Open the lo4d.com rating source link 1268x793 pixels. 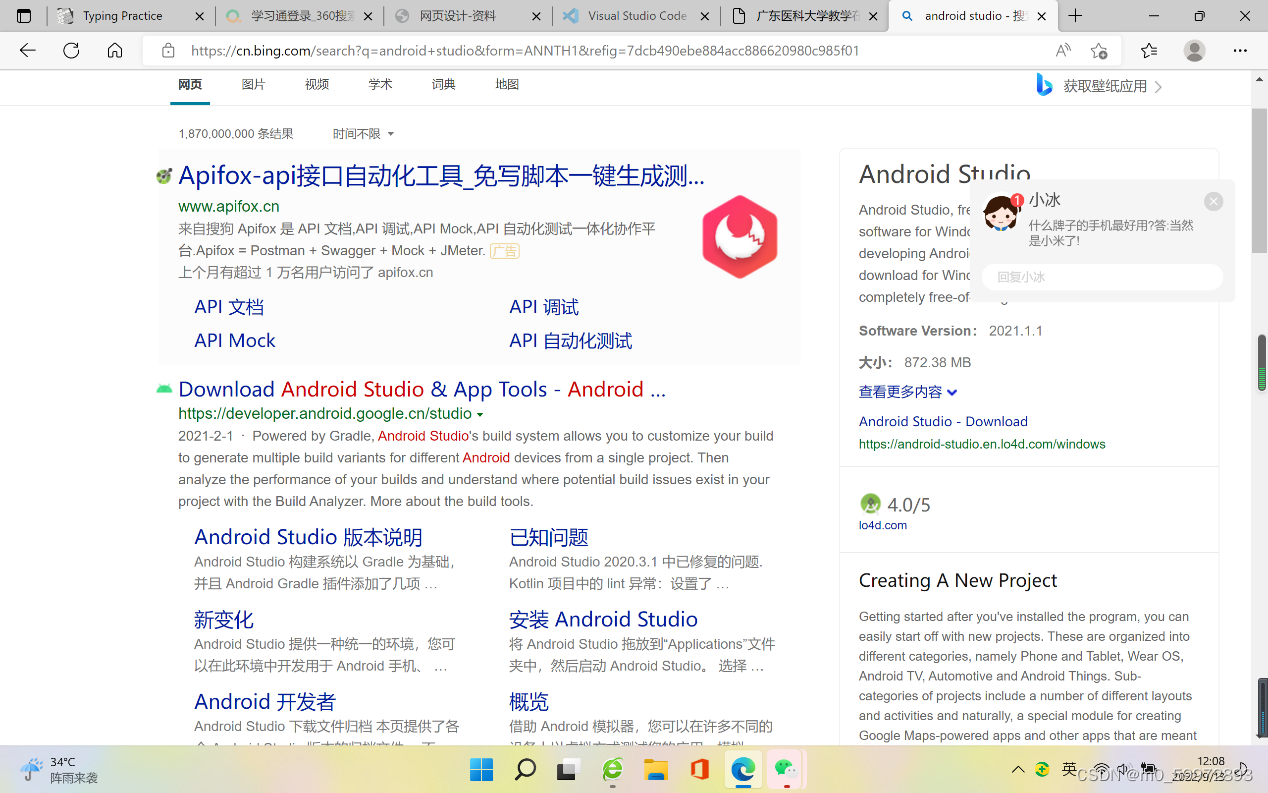(x=883, y=525)
